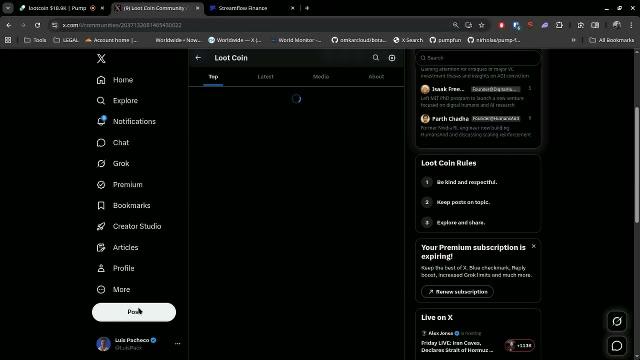Open the browser zoom magnifier icon
The image size is (640, 360).
tap(456, 25)
